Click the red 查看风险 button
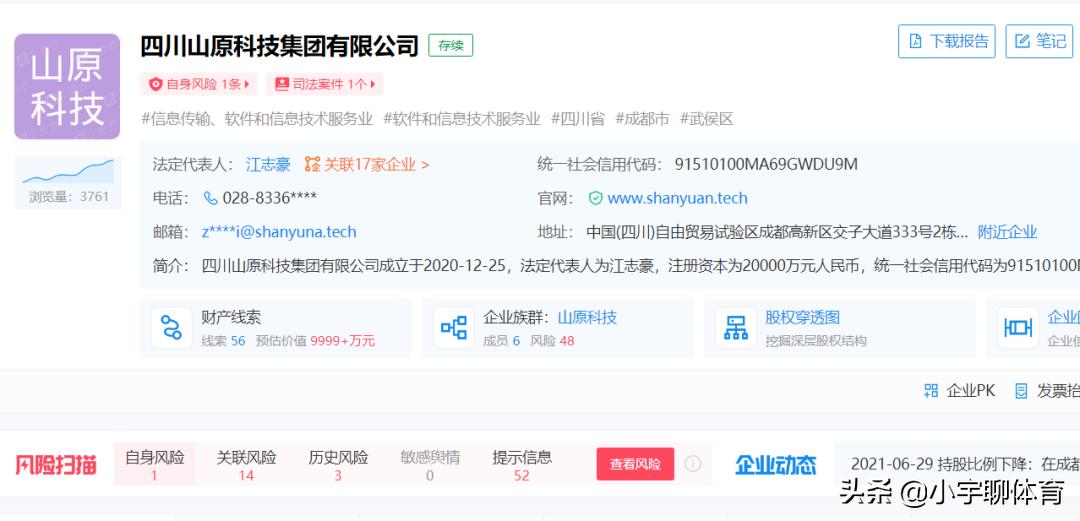Image resolution: width=1080 pixels, height=521 pixels. pyautogui.click(x=635, y=464)
